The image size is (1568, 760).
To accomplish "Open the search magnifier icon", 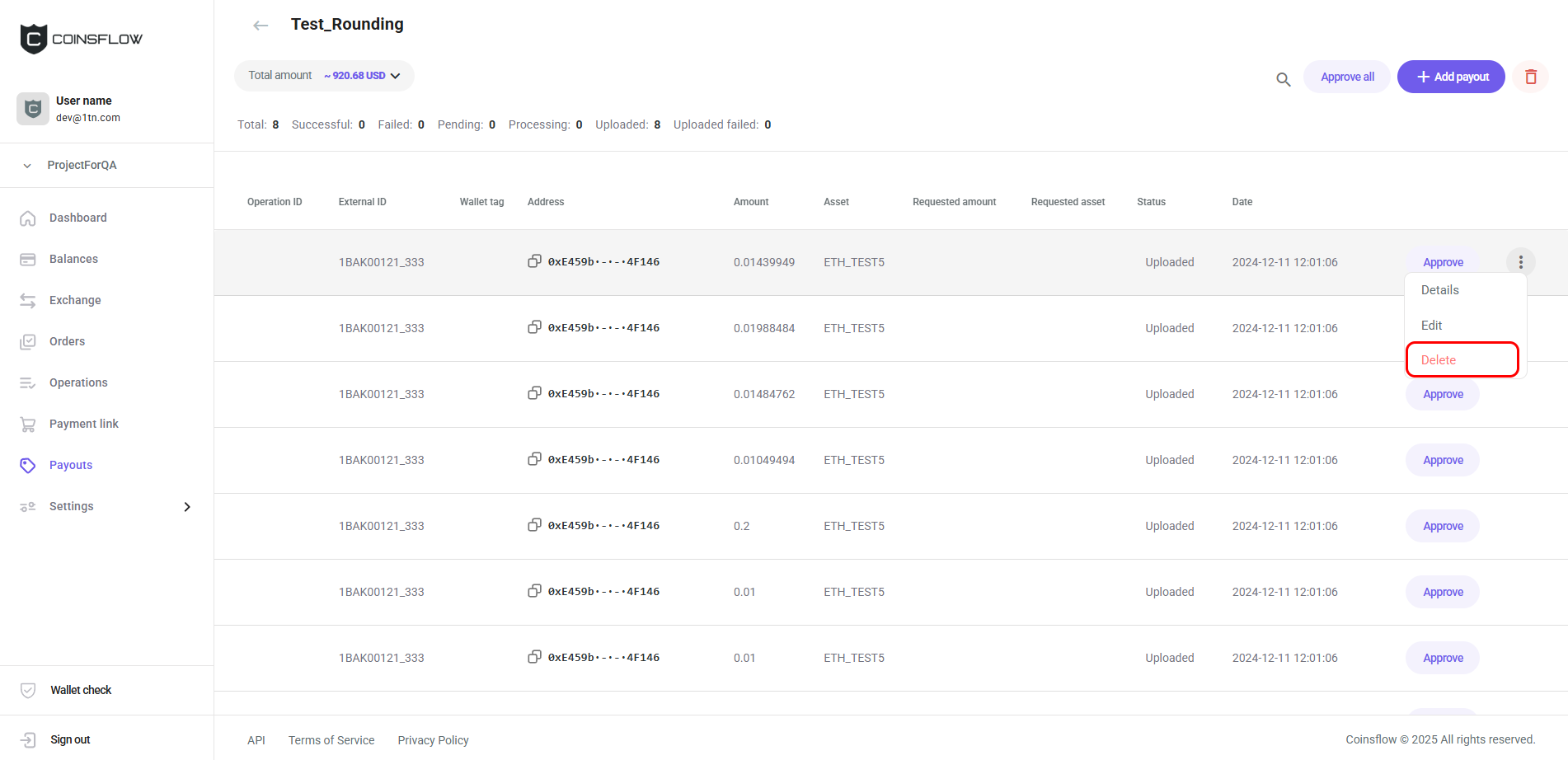I will (x=1283, y=79).
